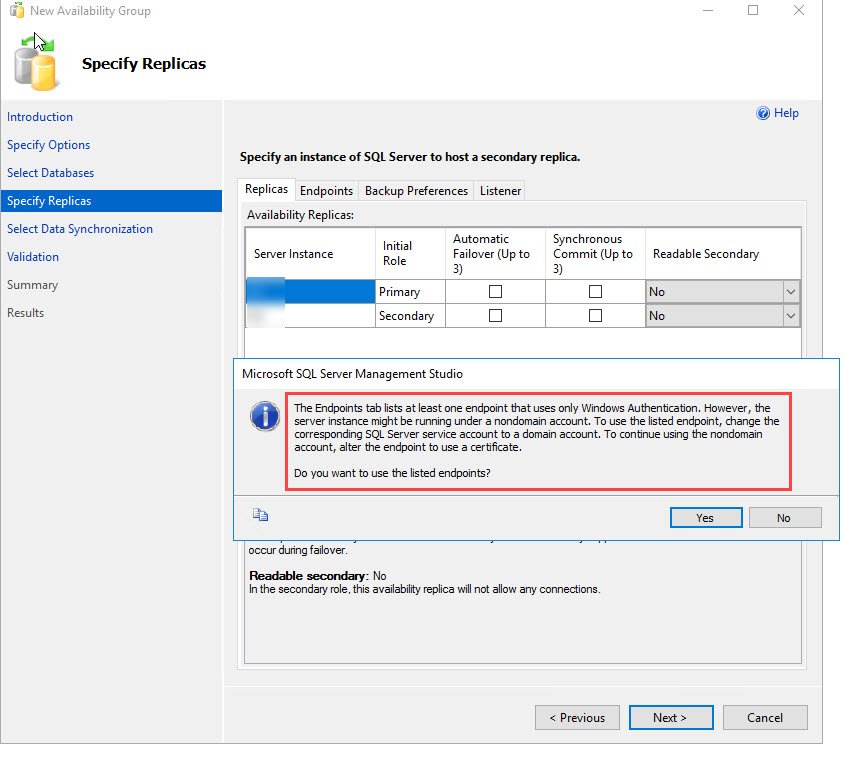Select the Primary server instance cell
This screenshot has height=758, width=846.
click(310, 291)
